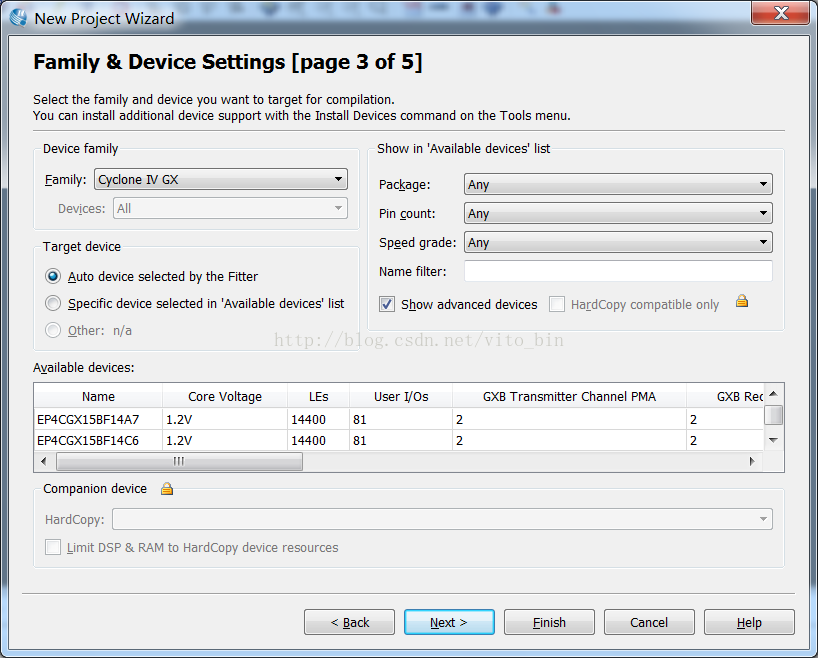This screenshot has width=818, height=658.
Task: Select device row EP4CGX15BF14C6
Action: pos(399,440)
